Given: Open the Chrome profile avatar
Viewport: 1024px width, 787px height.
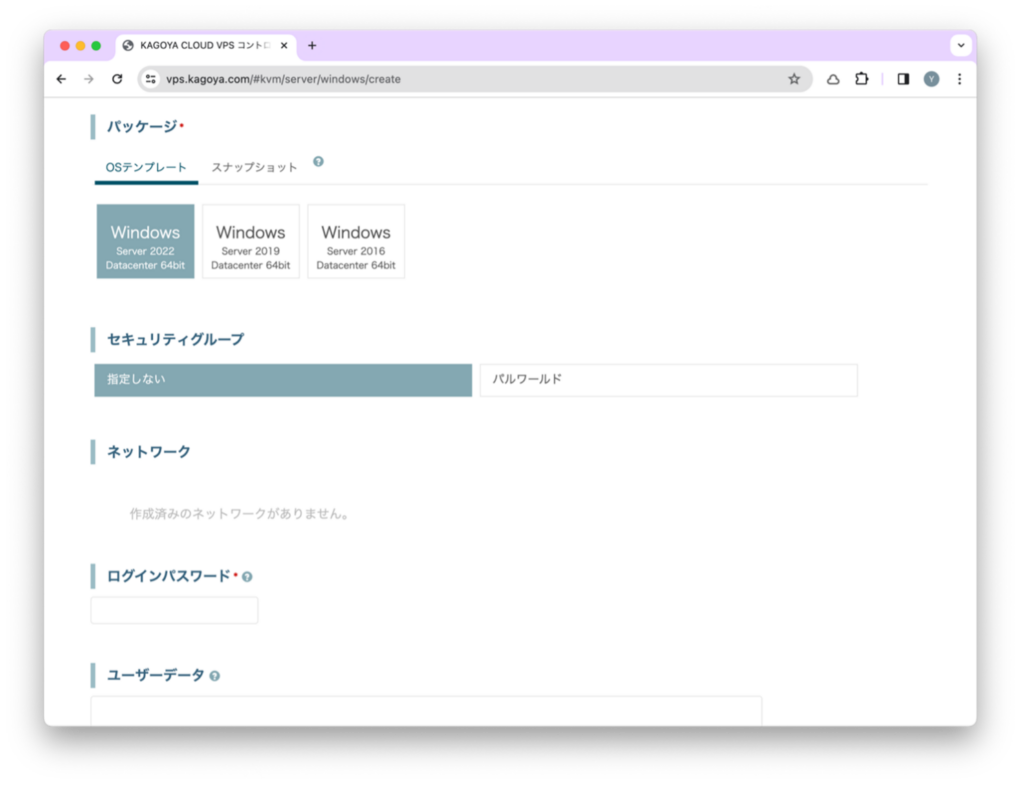Looking at the screenshot, I should coord(931,79).
